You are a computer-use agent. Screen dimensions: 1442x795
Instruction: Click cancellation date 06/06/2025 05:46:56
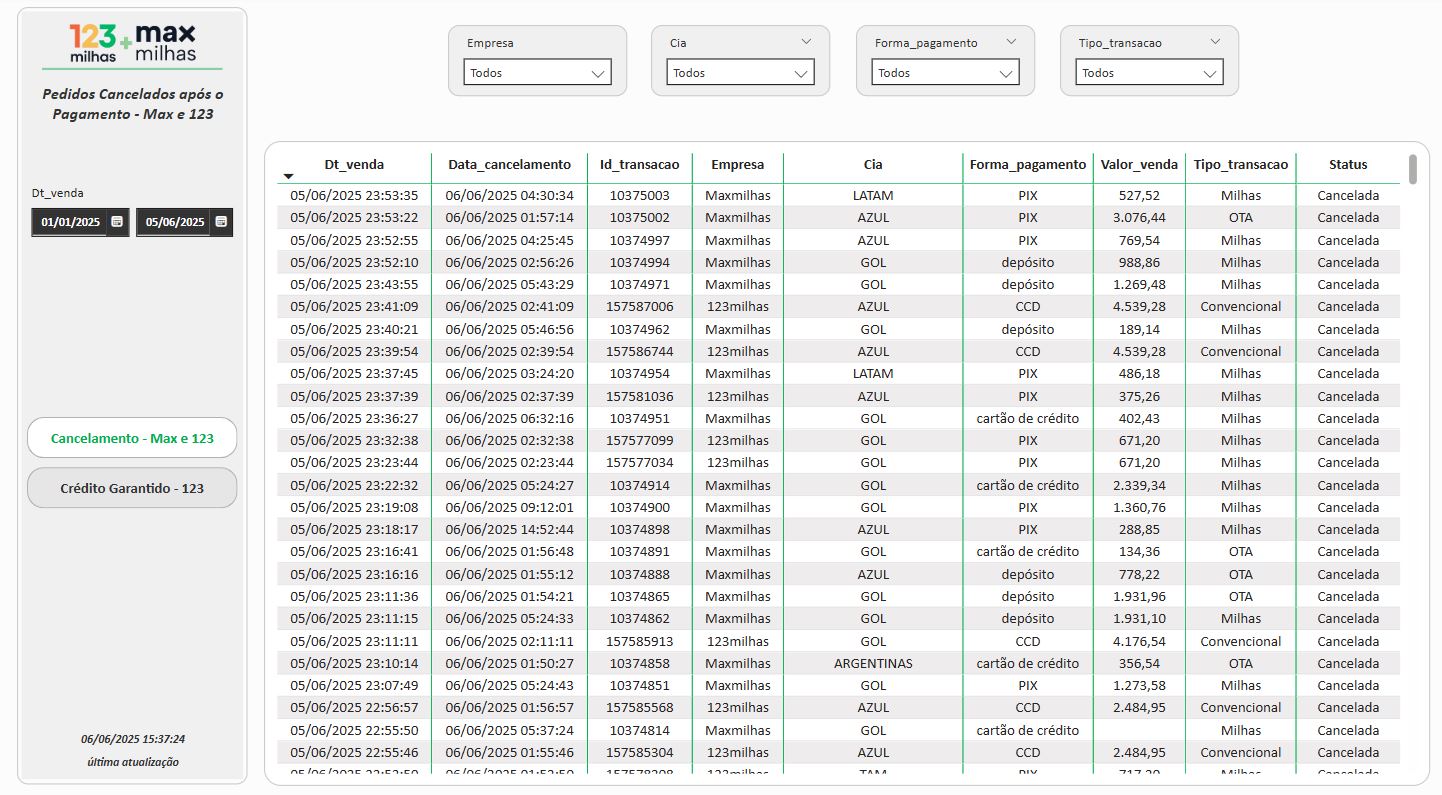[x=510, y=329]
